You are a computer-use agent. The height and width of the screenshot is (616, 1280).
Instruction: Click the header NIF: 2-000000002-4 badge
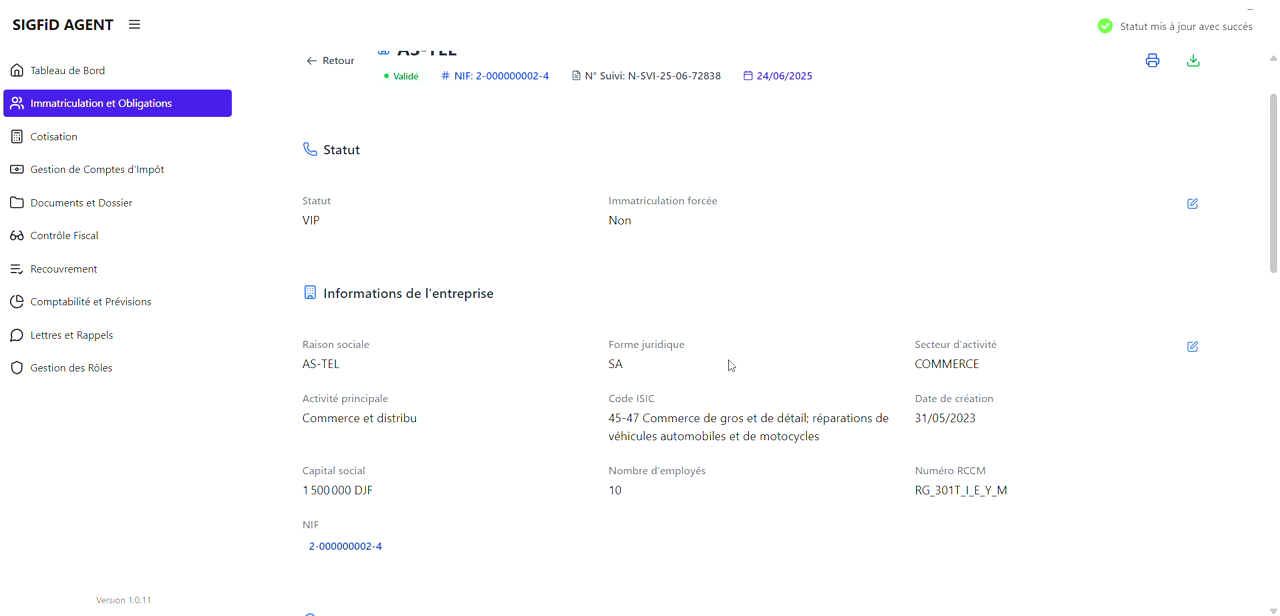(495, 76)
